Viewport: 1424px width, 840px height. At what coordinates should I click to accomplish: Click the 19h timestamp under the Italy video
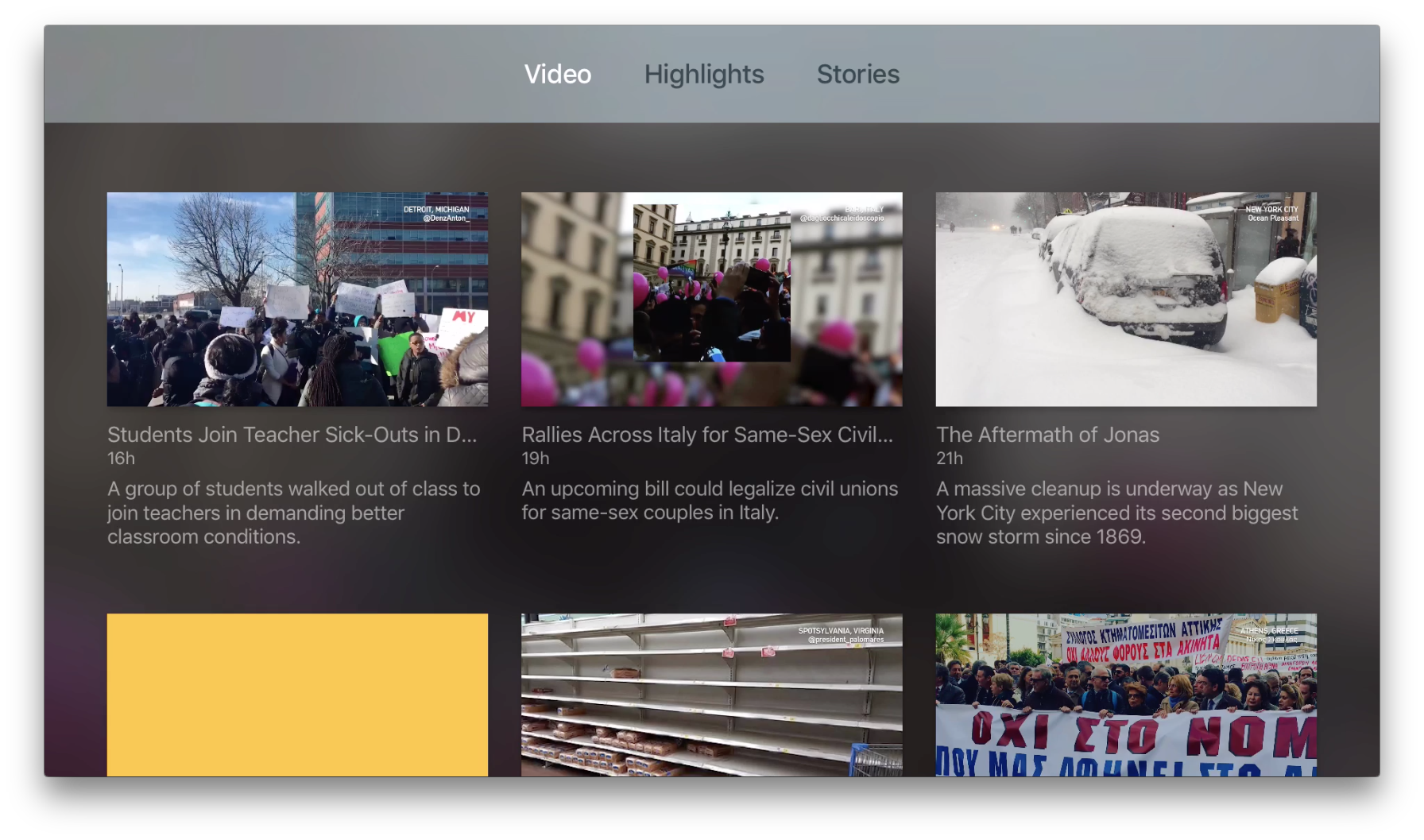point(535,459)
